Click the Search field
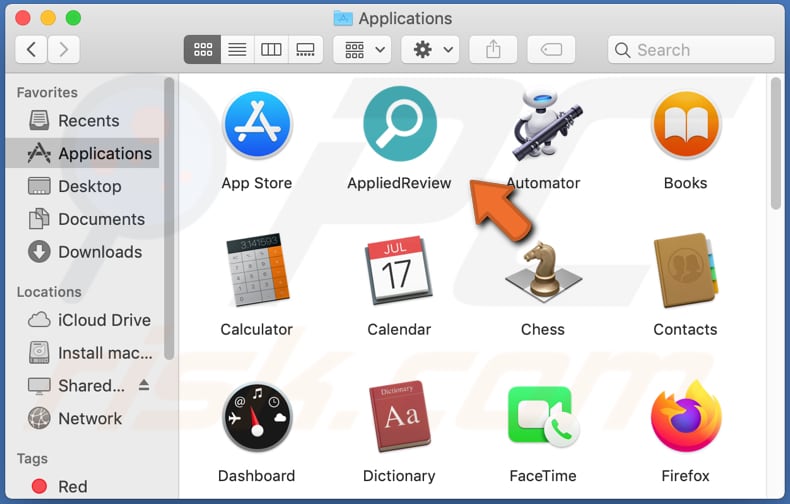The height and width of the screenshot is (504, 790). pos(691,49)
